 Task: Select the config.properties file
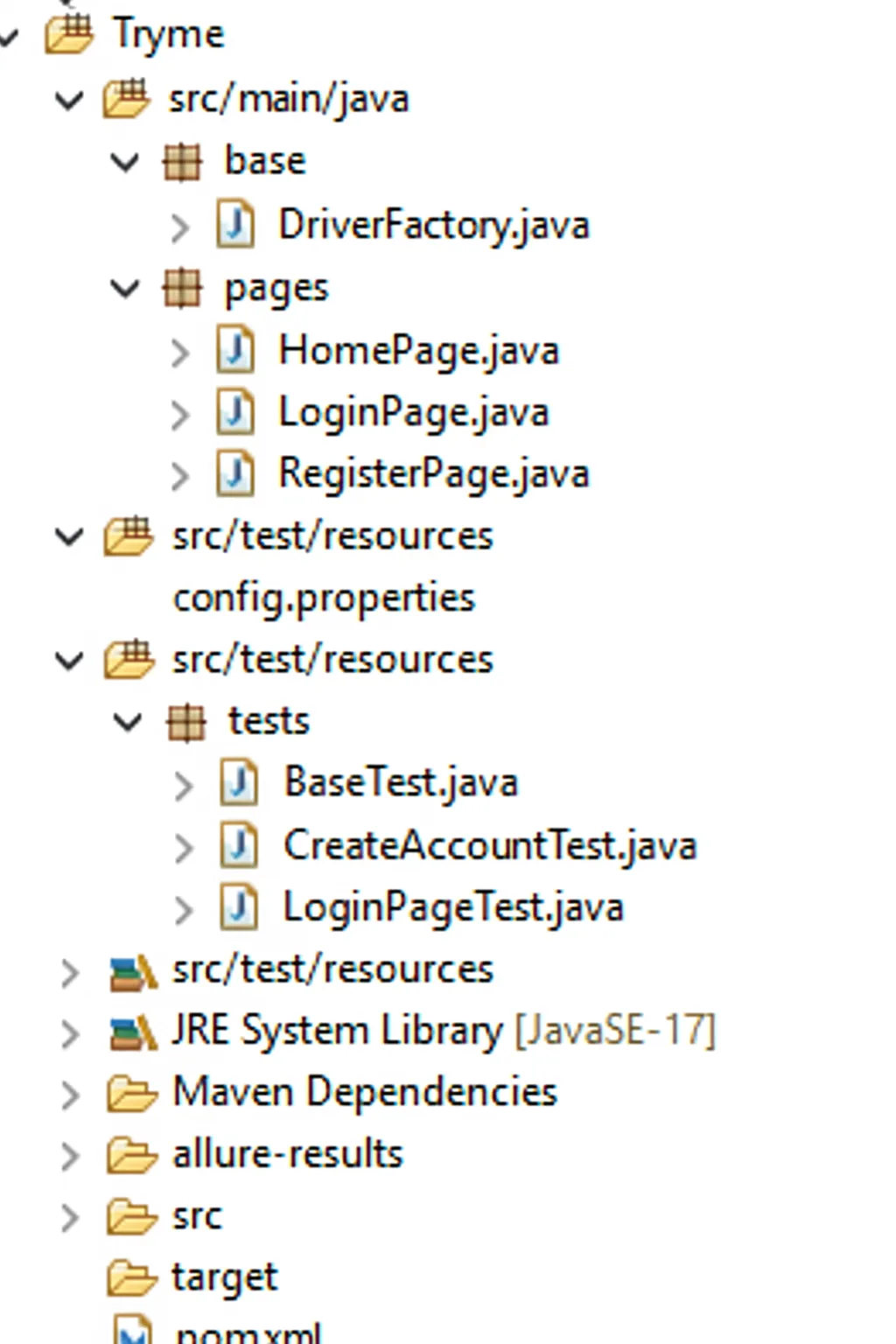(x=324, y=598)
